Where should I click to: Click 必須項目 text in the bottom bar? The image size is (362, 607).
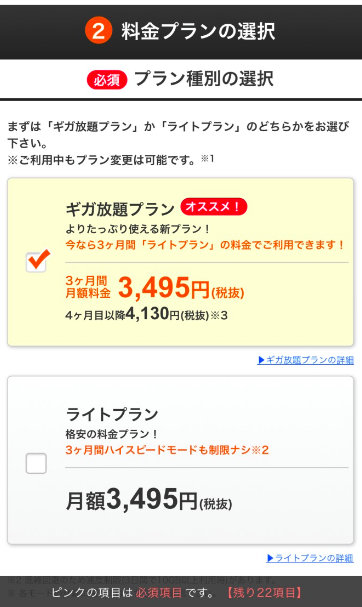tap(159, 592)
